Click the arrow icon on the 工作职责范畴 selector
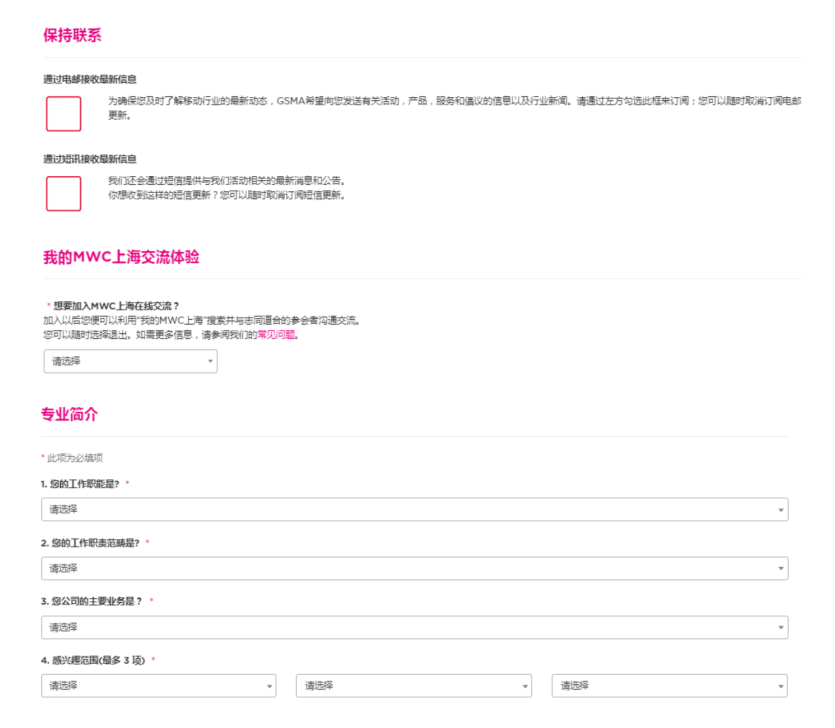The height and width of the screenshot is (728, 835). (780, 569)
